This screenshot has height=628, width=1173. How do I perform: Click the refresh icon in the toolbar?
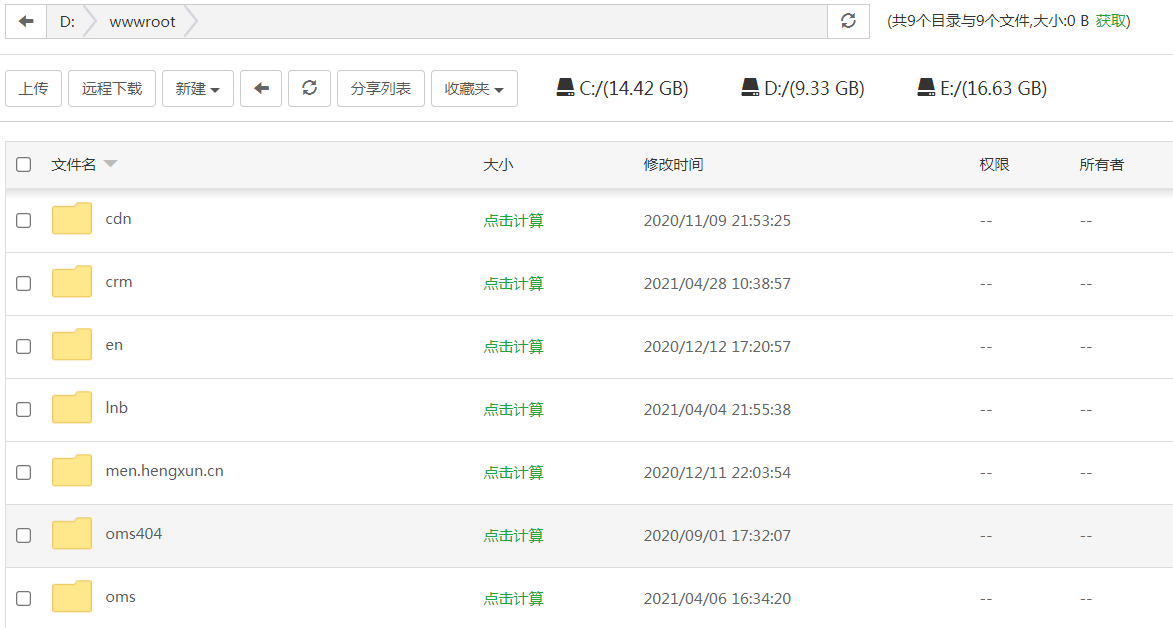[x=310, y=87]
